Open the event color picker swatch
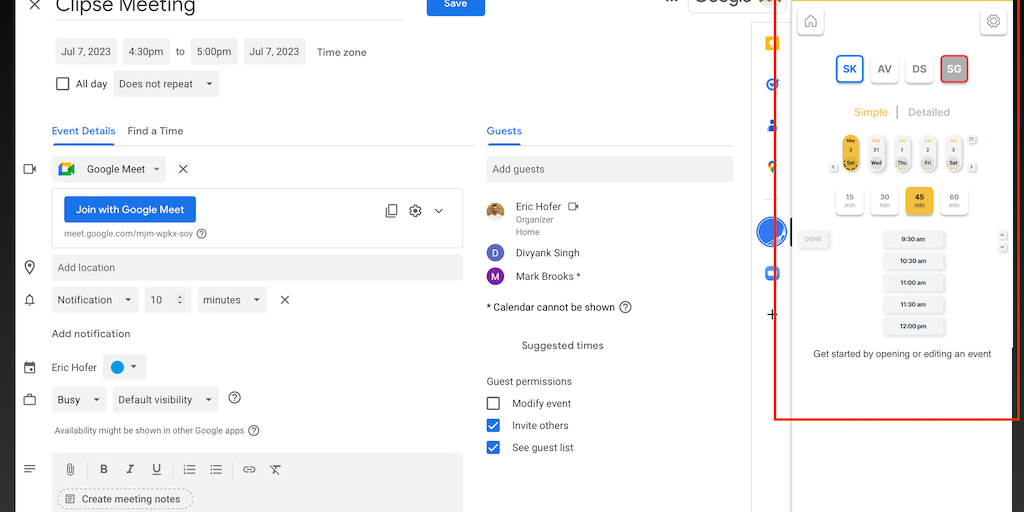1024x512 pixels. 124,367
